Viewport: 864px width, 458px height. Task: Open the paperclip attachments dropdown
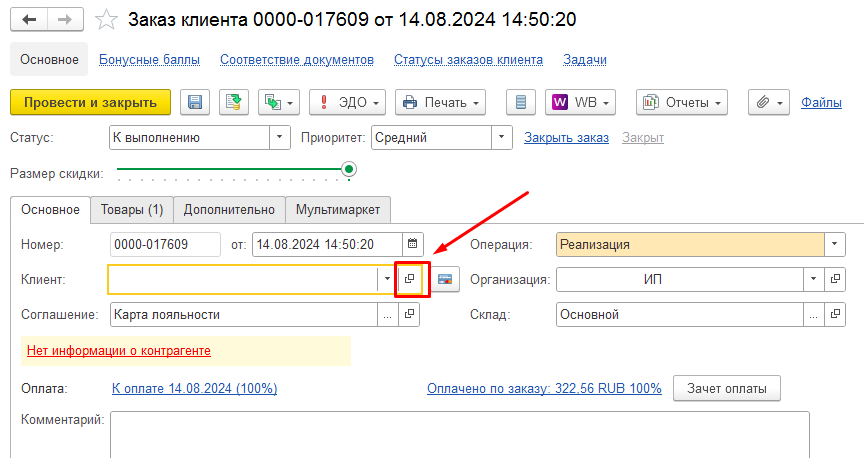pos(769,103)
